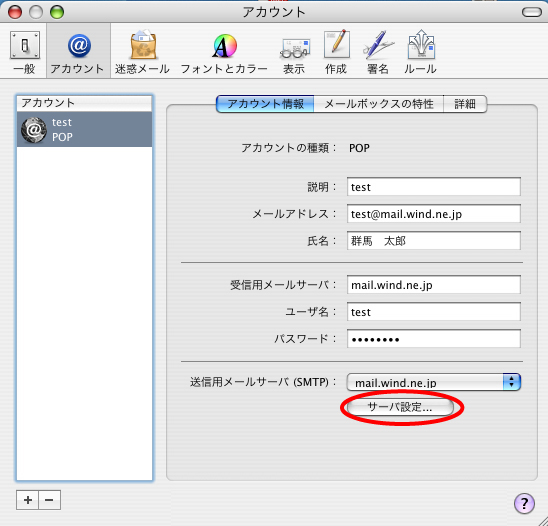Open the 迷惑メール junk mail settings
Viewport: 548px width, 526px height.
pyautogui.click(x=143, y=52)
